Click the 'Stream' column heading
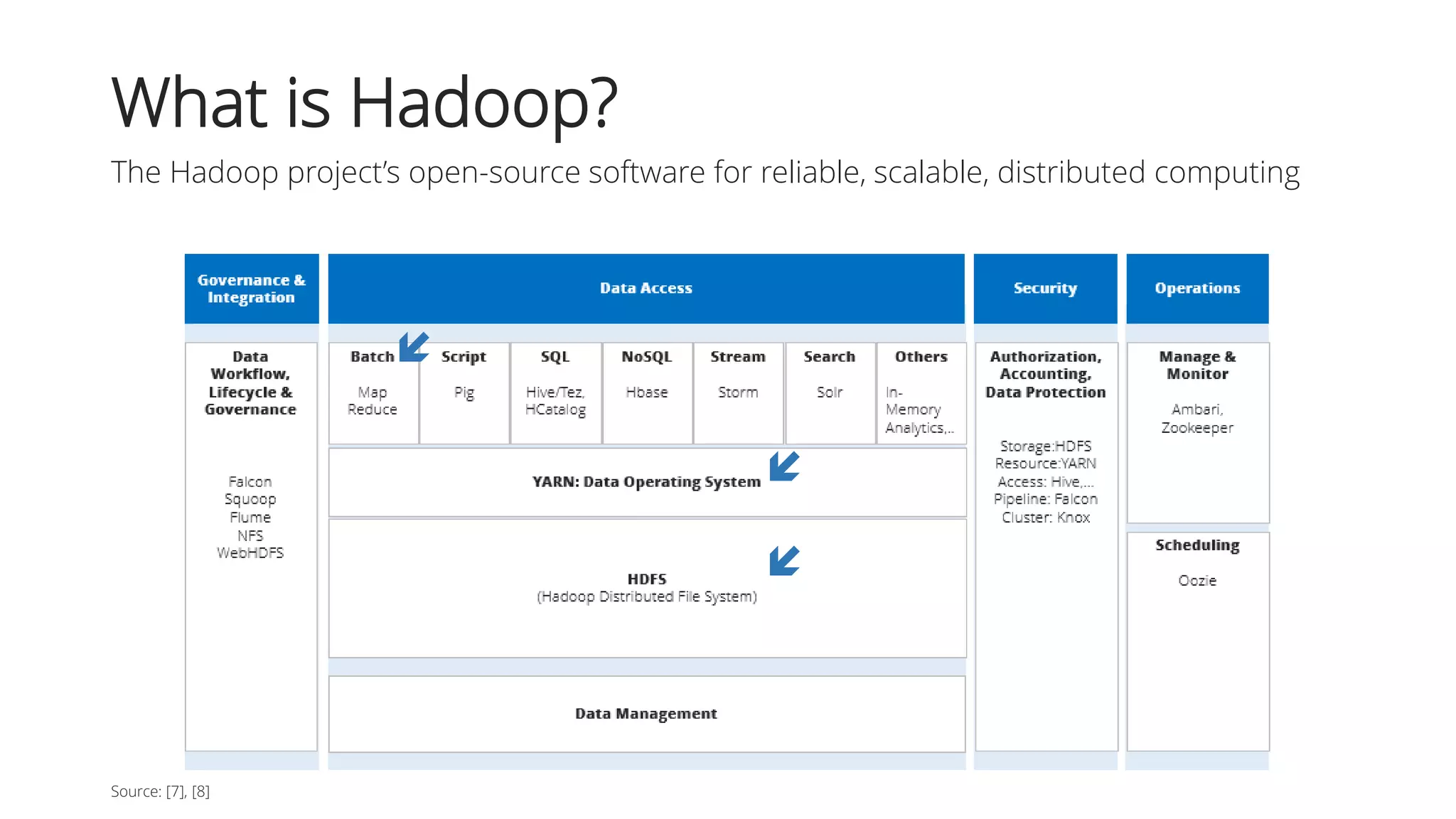The image size is (1456, 819). pyautogui.click(x=738, y=357)
